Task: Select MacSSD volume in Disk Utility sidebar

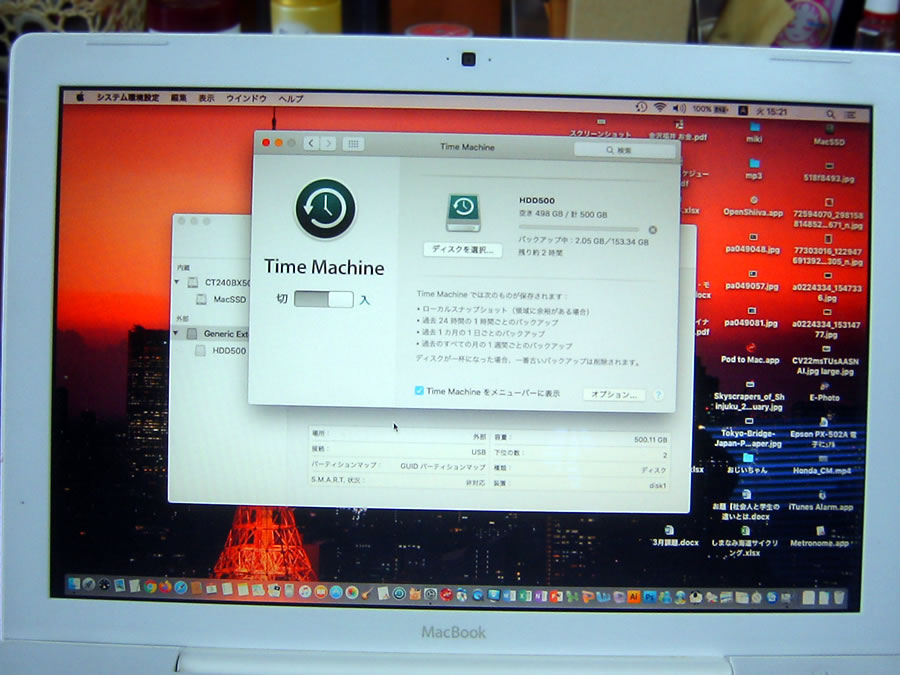Action: pyautogui.click(x=222, y=299)
